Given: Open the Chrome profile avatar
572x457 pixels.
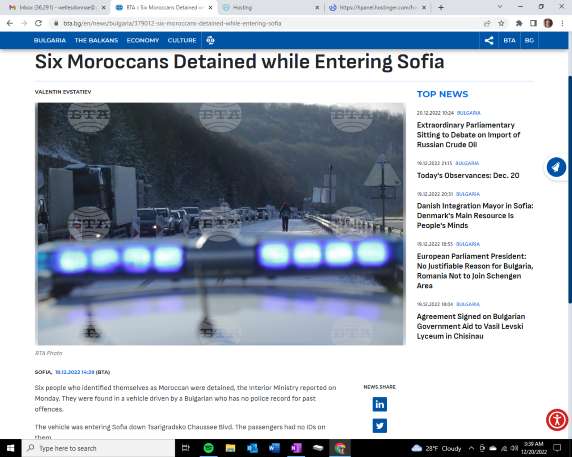Looking at the screenshot, I should tap(548, 23).
